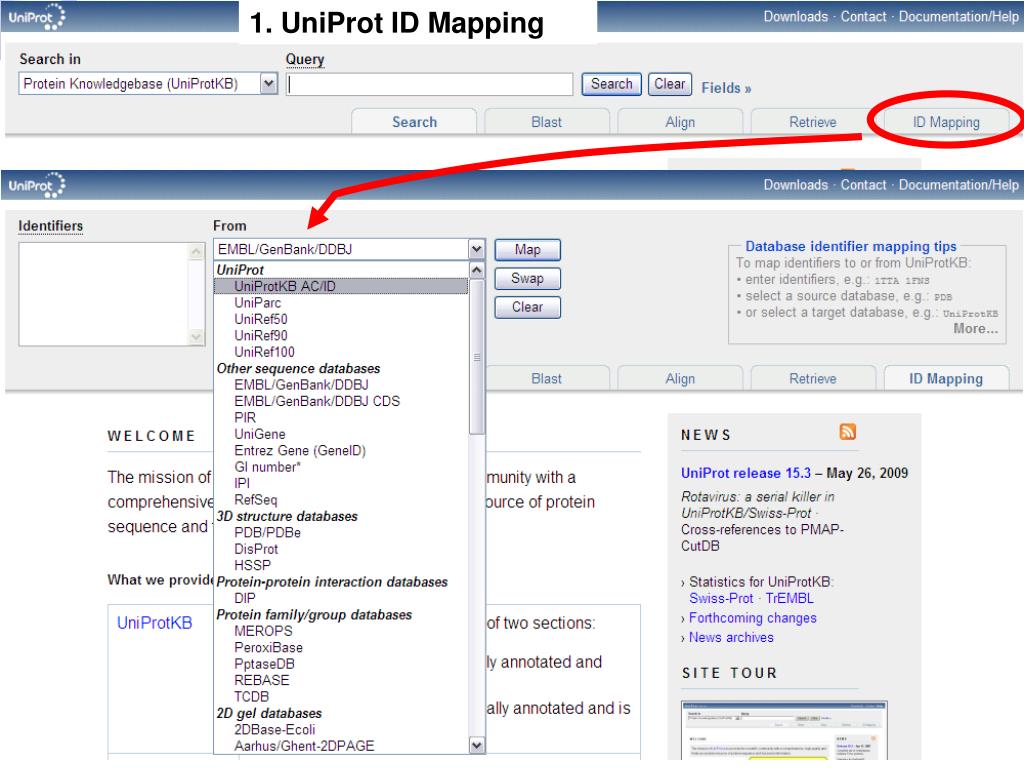Select the lower Align tab

tap(680, 379)
